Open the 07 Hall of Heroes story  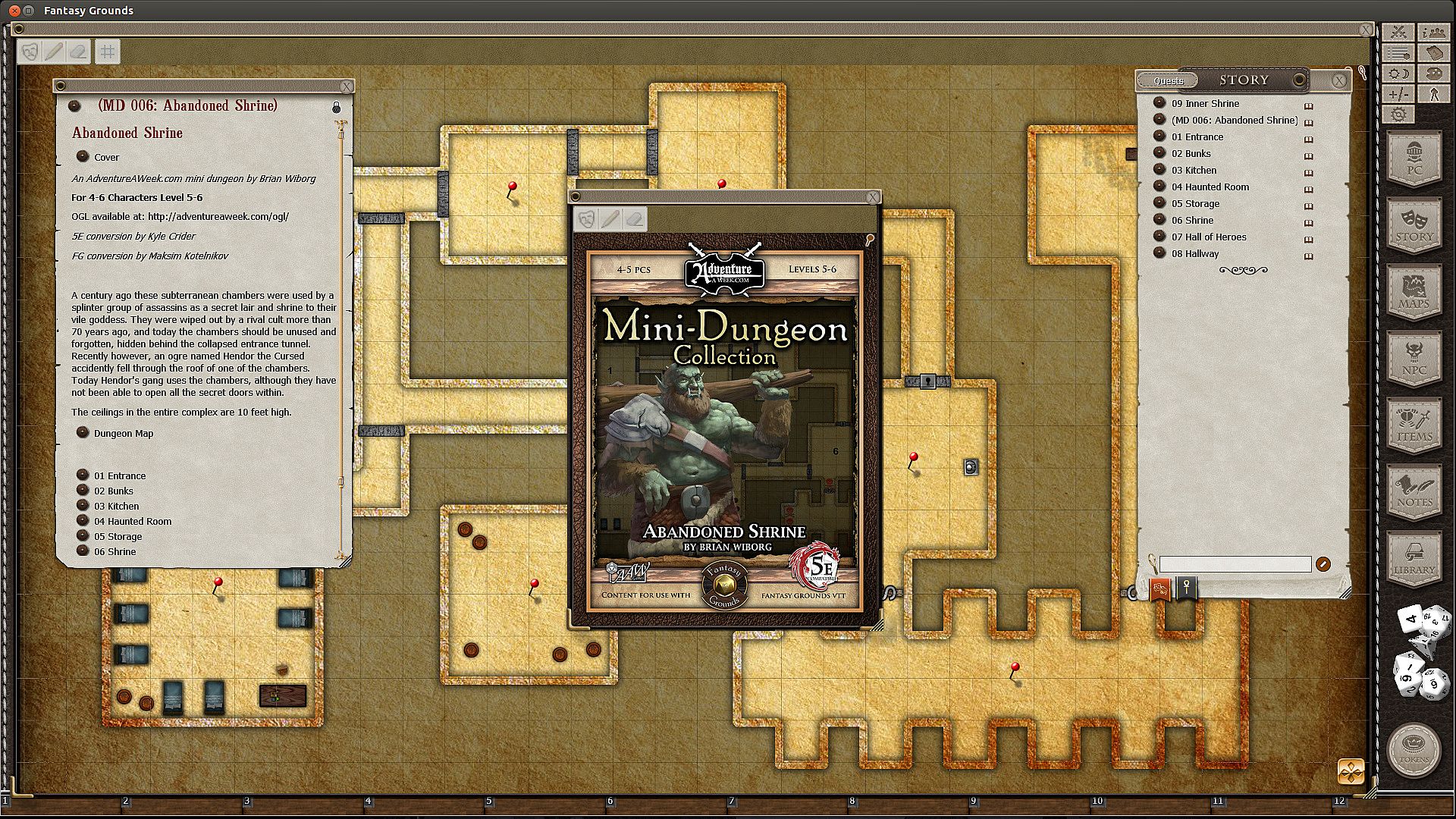(1208, 237)
